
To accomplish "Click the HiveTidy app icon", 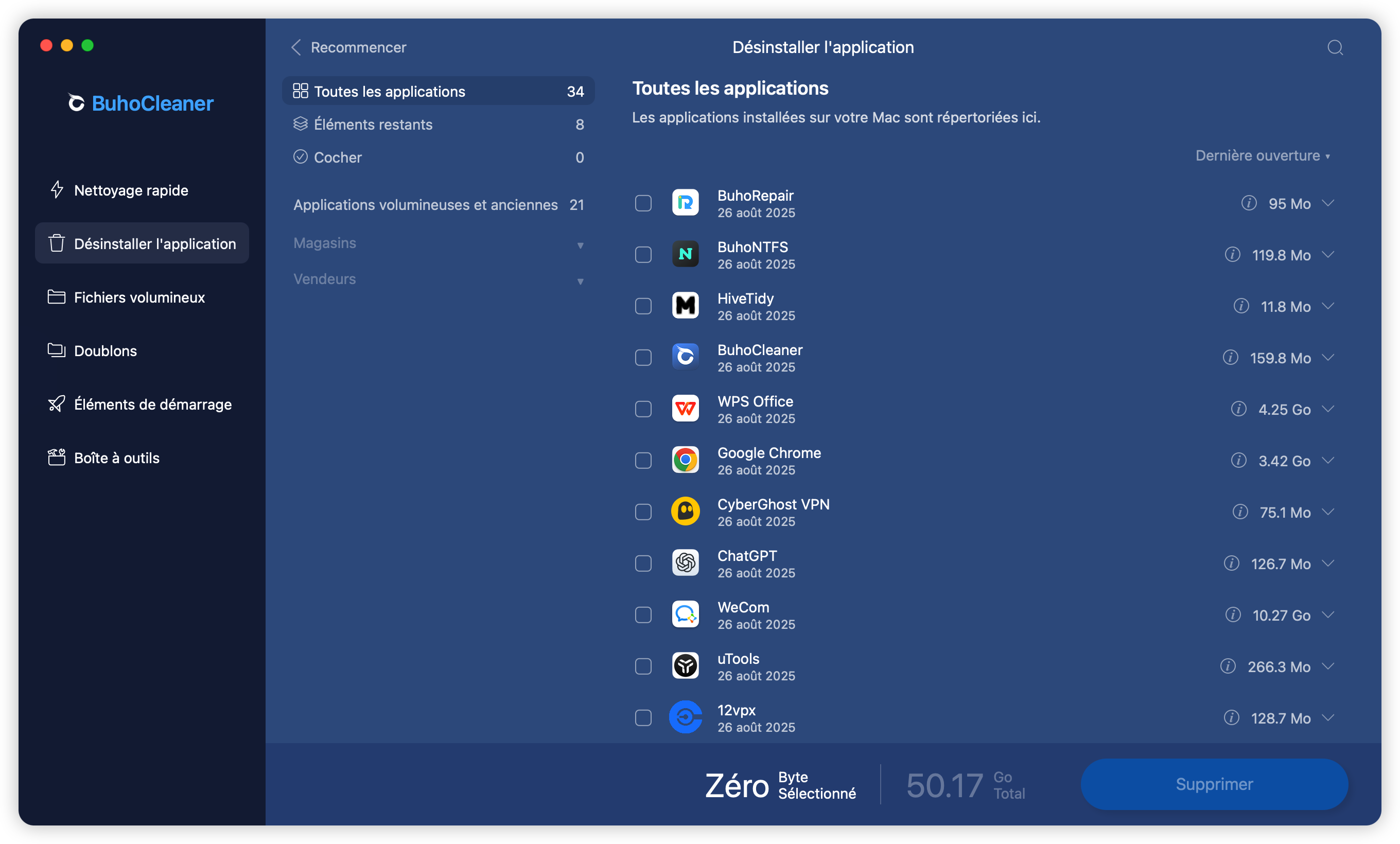I will (685, 306).
